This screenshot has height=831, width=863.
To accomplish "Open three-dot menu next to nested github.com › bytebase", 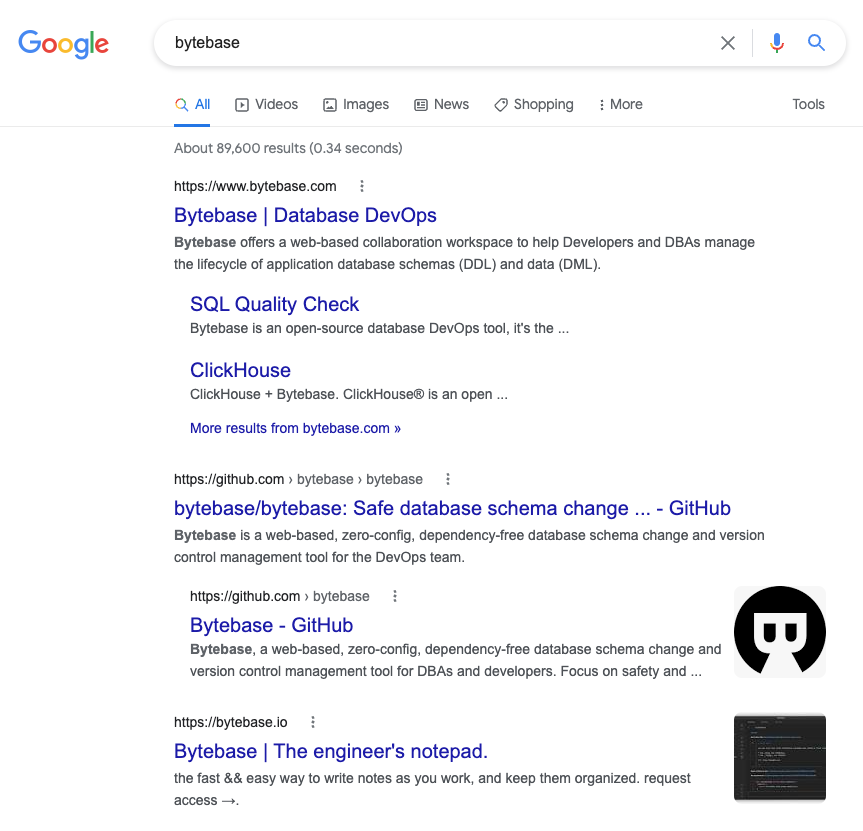I will point(395,596).
